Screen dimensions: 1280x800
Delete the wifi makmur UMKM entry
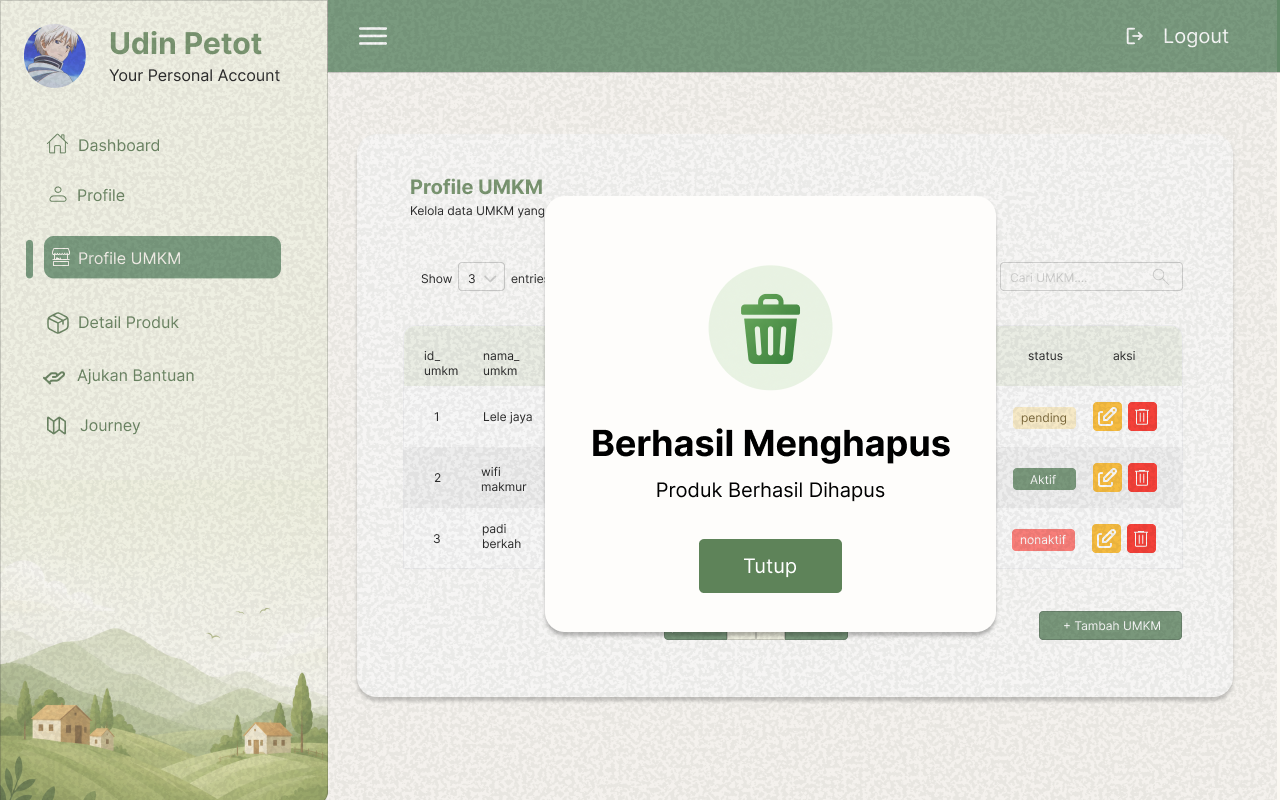tap(1142, 478)
